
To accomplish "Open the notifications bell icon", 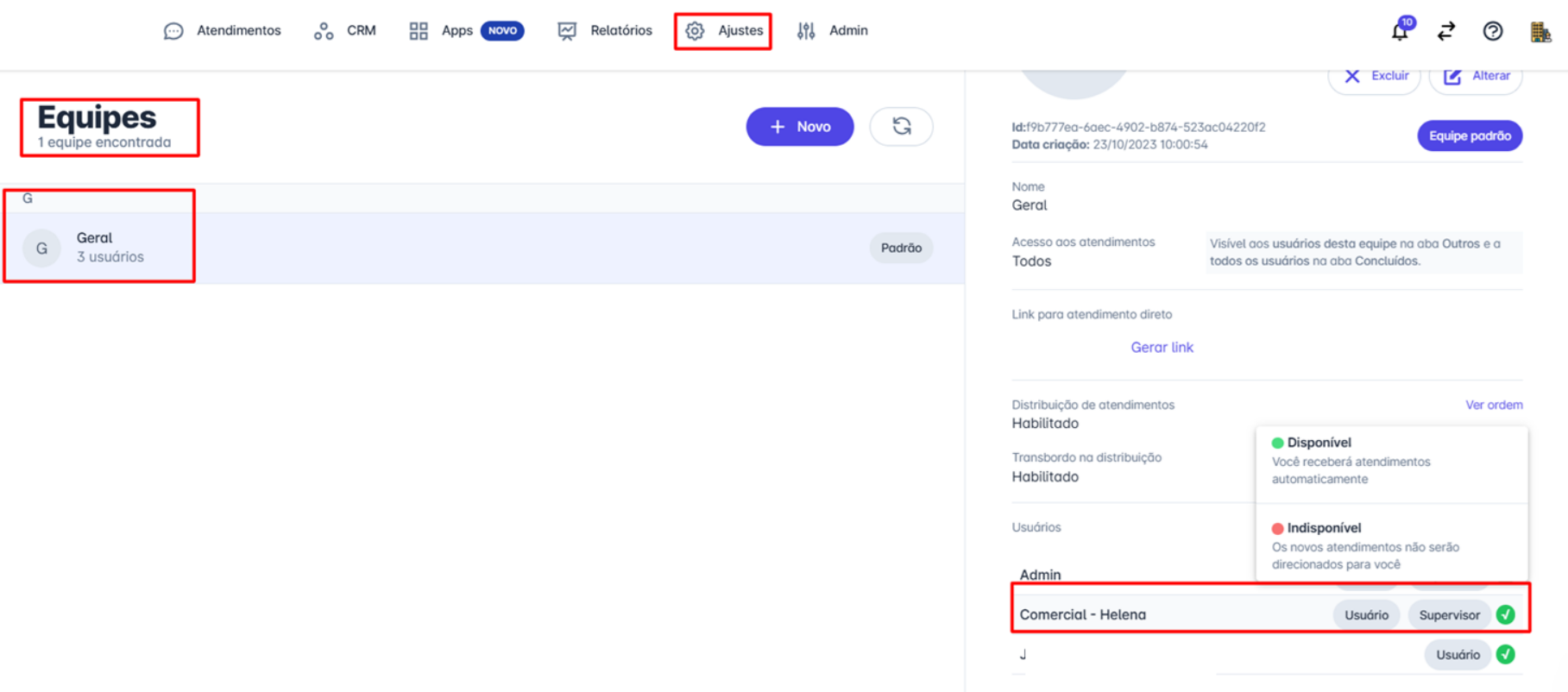I will 1400,31.
